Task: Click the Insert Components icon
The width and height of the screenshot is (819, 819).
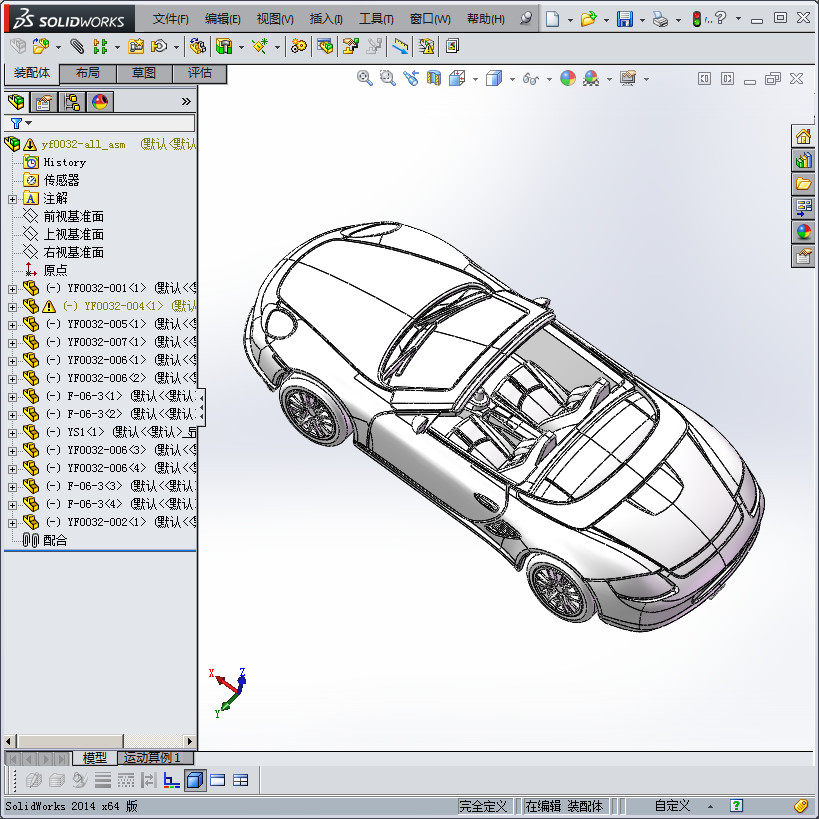Action: click(41, 46)
